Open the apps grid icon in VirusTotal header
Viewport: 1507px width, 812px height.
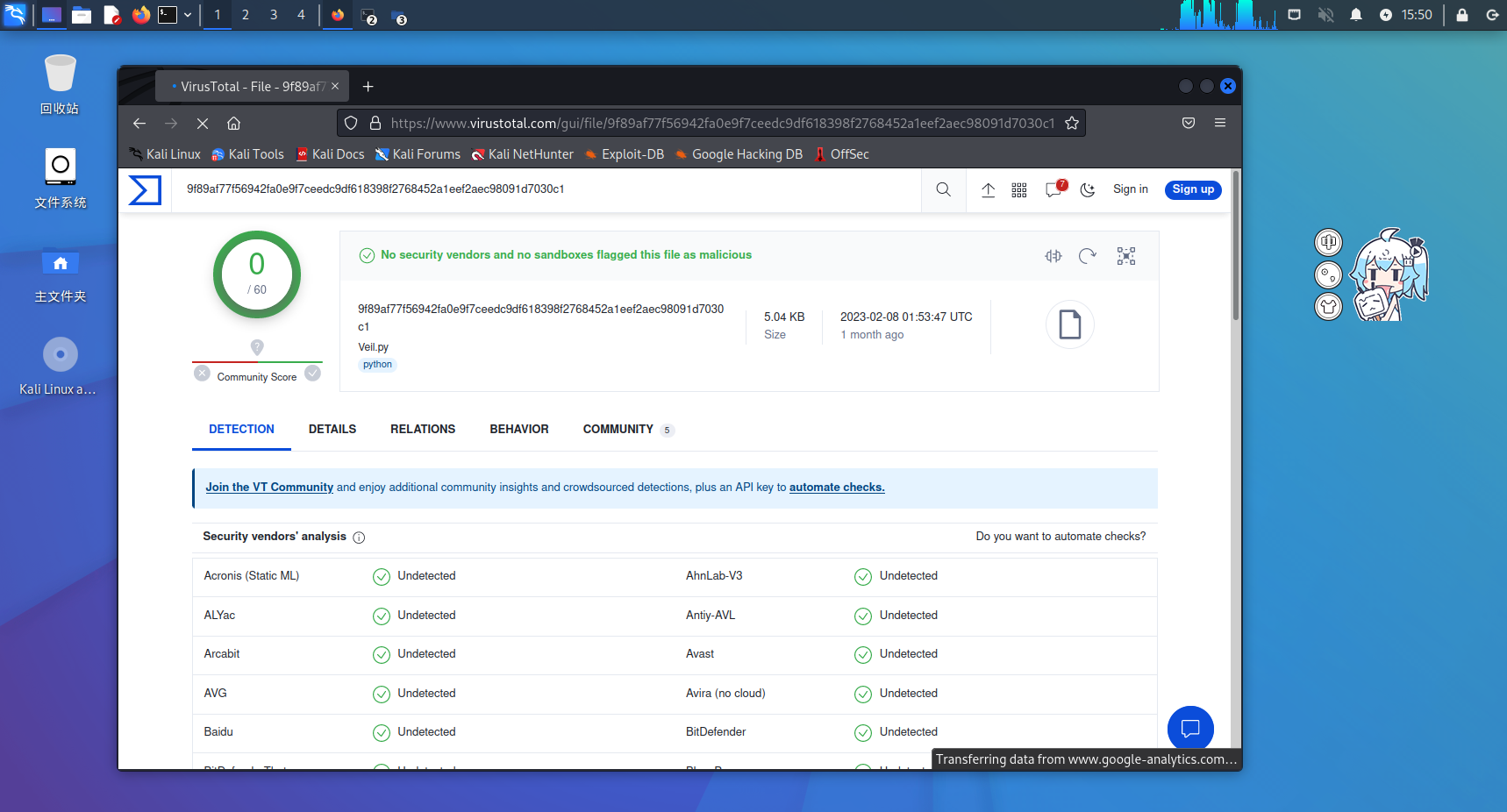pos(1019,189)
